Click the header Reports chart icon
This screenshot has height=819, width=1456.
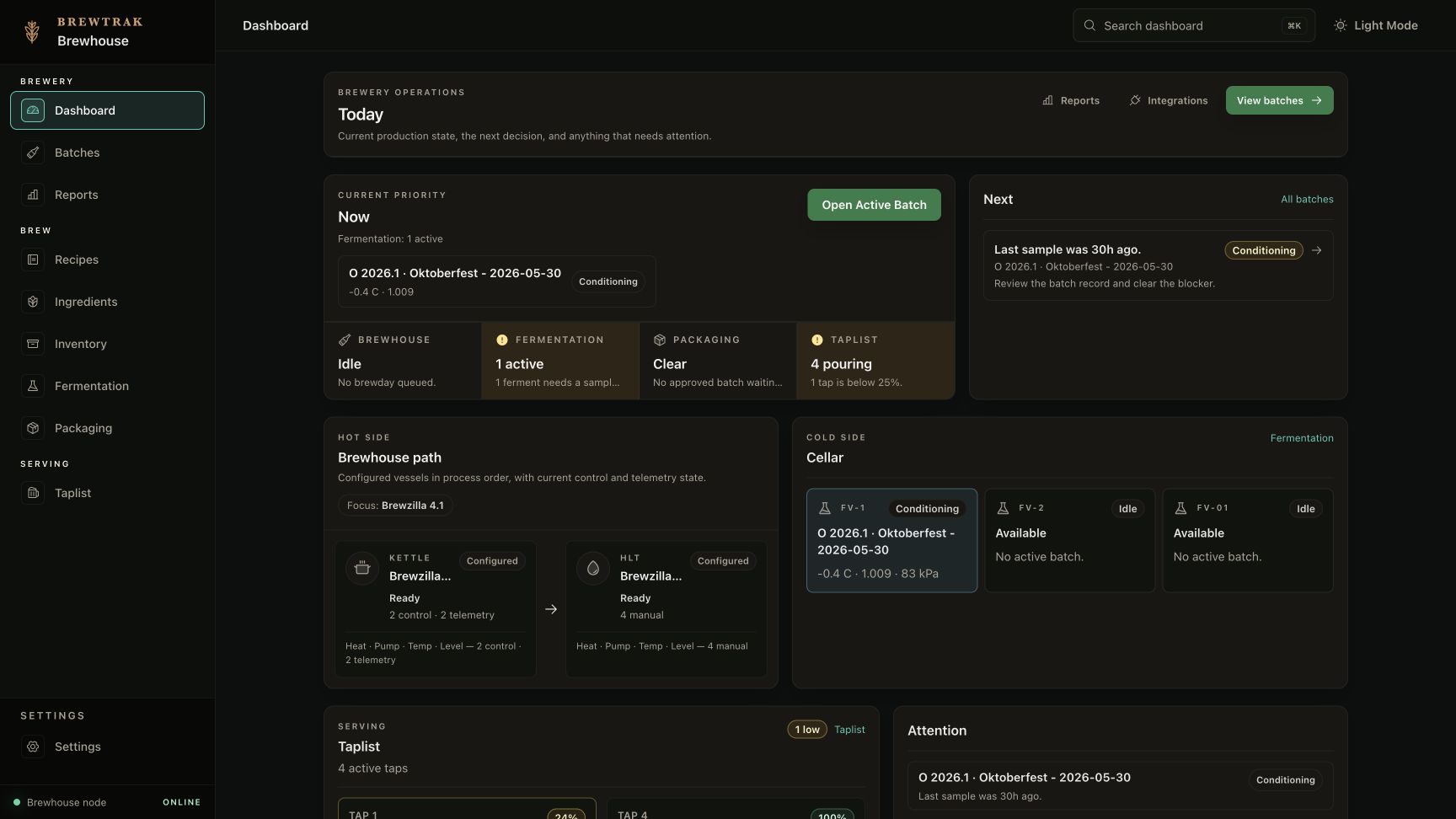click(x=1047, y=100)
